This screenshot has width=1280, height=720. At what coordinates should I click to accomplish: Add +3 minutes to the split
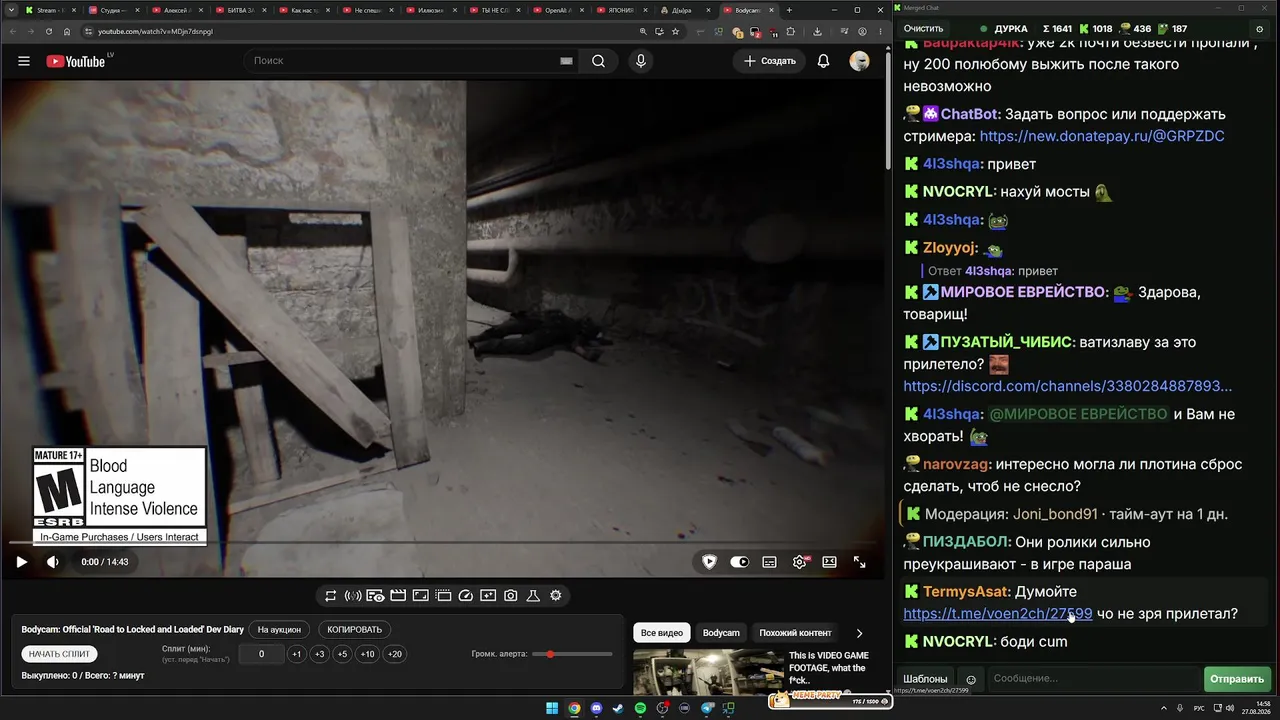319,654
